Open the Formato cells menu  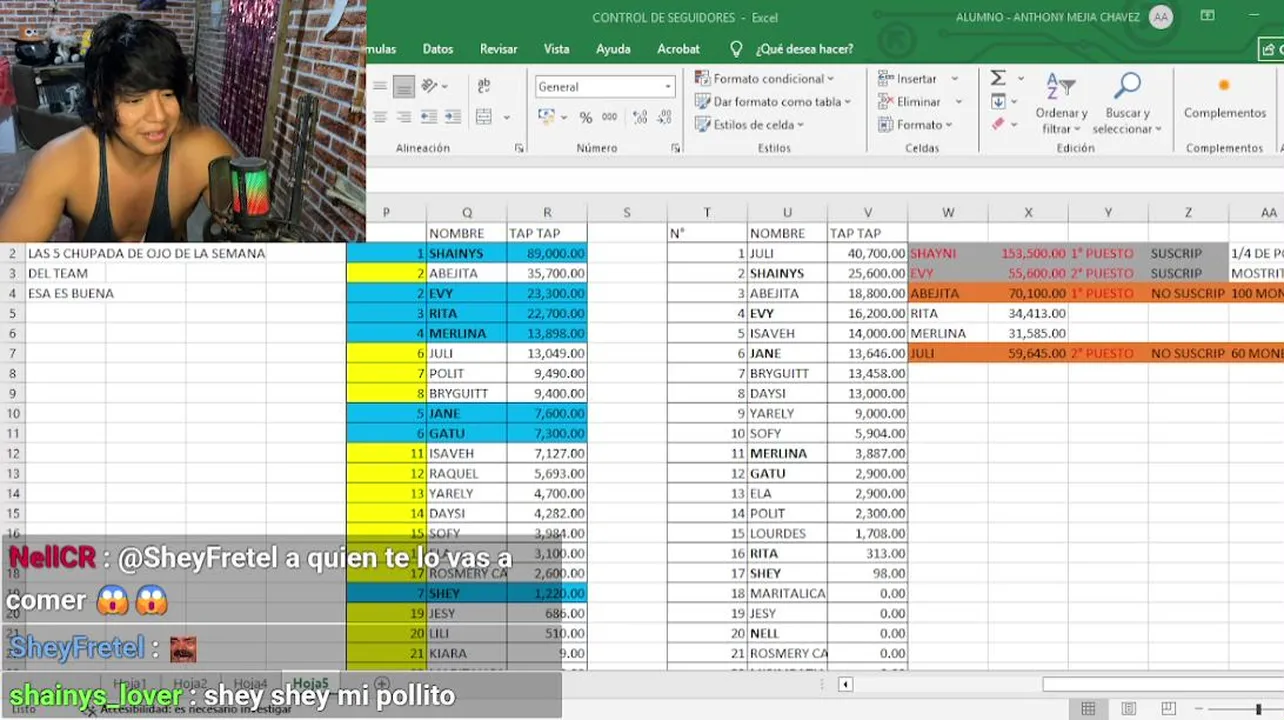[x=916, y=125]
